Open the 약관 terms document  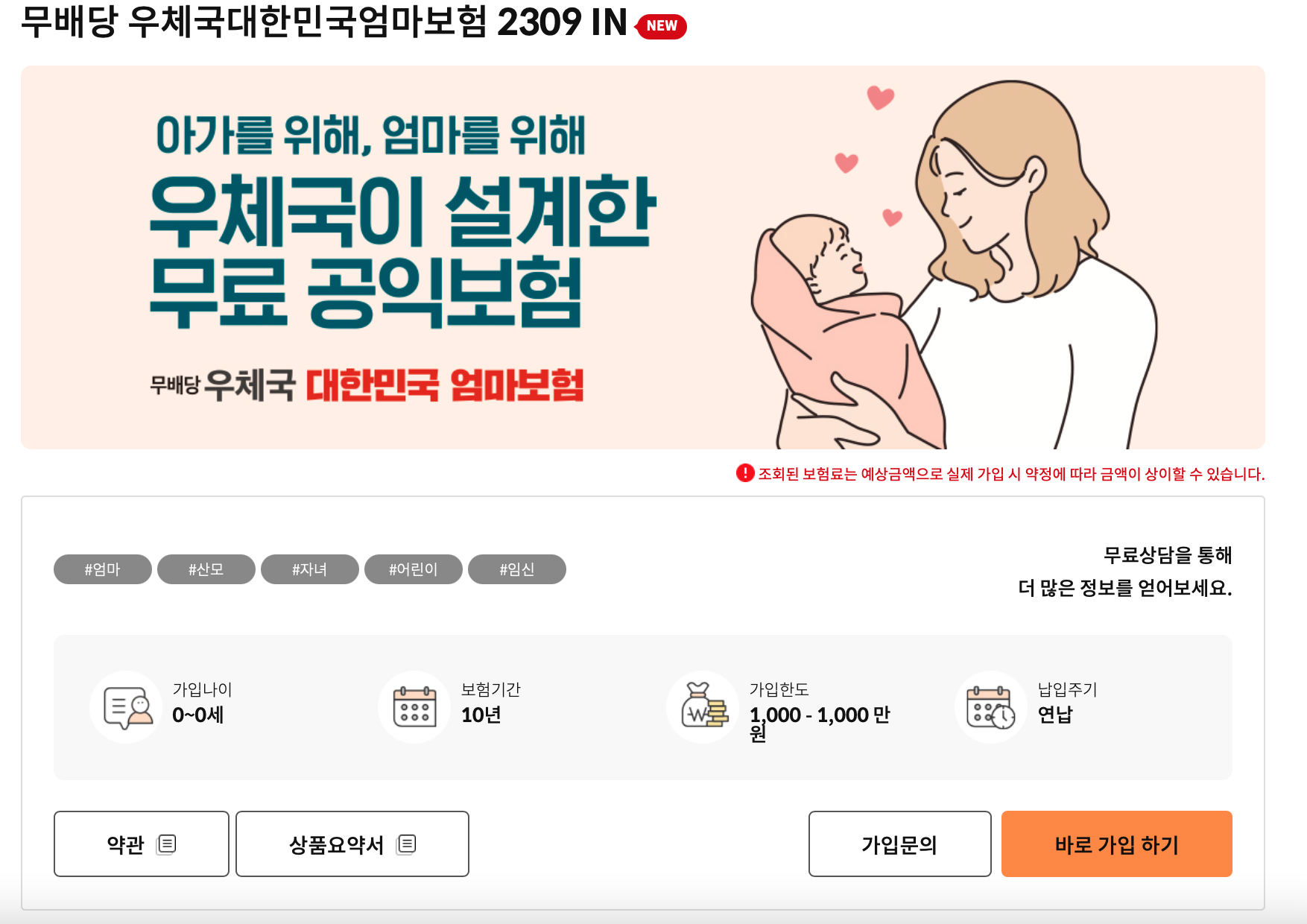click(x=142, y=844)
